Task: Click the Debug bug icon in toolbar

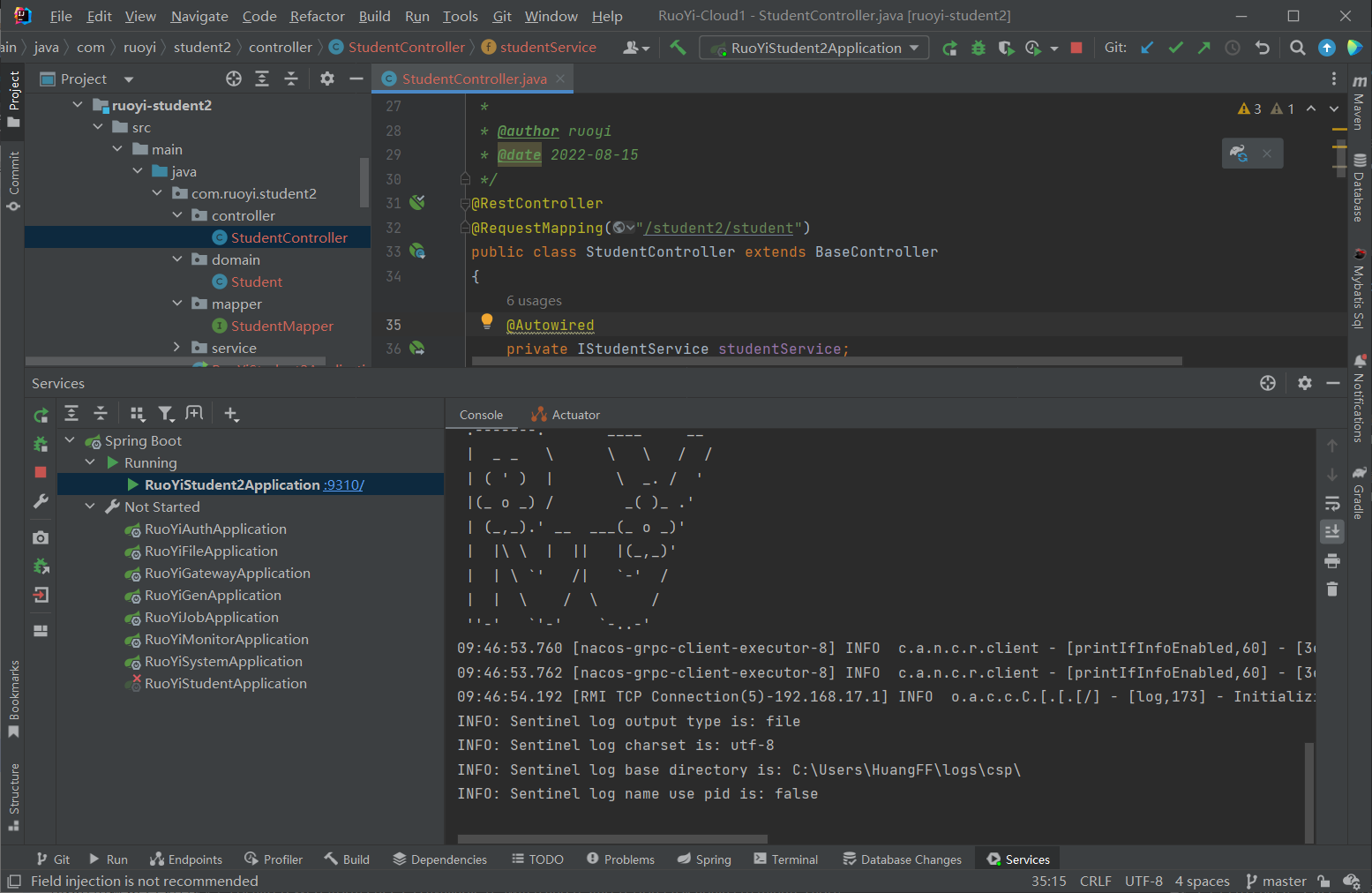Action: point(978,48)
